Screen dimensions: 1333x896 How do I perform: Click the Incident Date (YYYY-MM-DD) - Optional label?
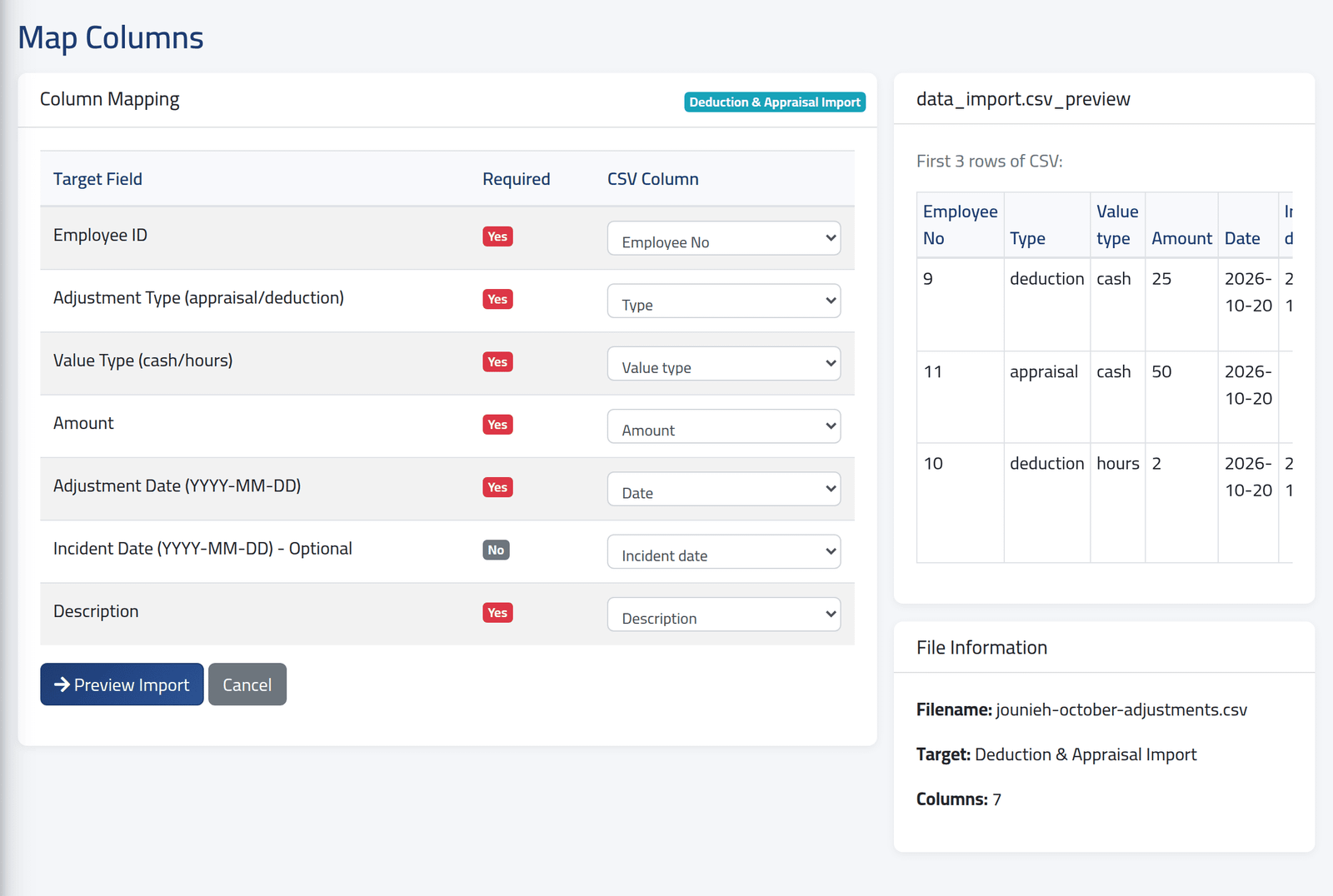202,549
